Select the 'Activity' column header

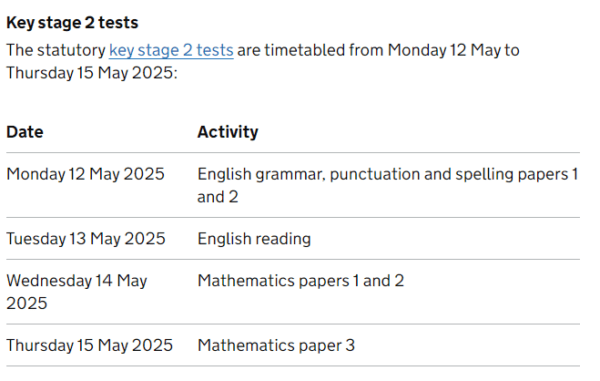(x=228, y=132)
